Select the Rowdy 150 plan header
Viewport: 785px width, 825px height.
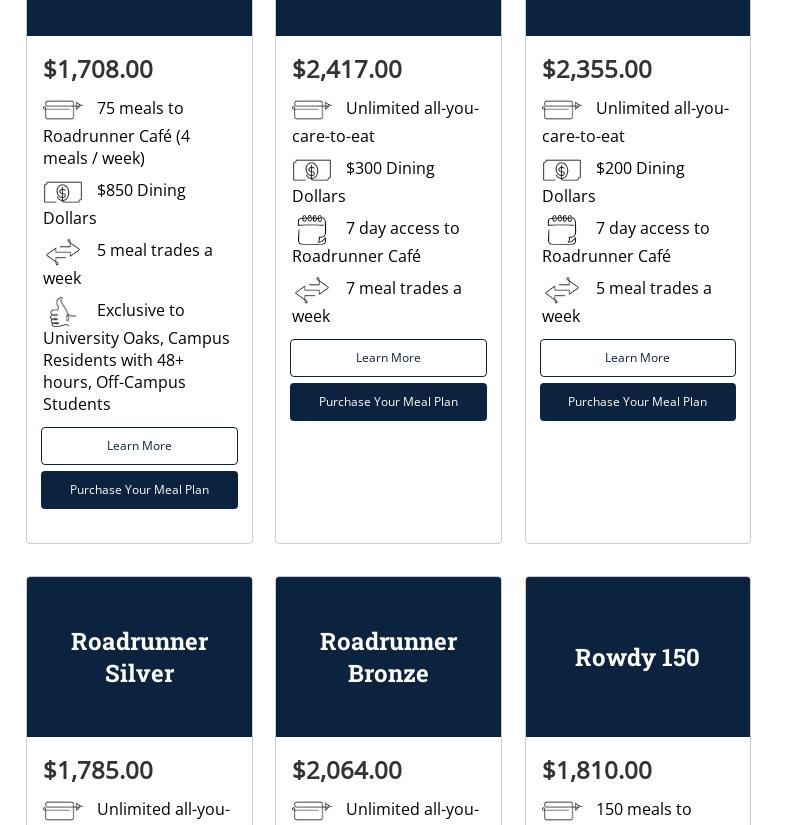pos(637,657)
